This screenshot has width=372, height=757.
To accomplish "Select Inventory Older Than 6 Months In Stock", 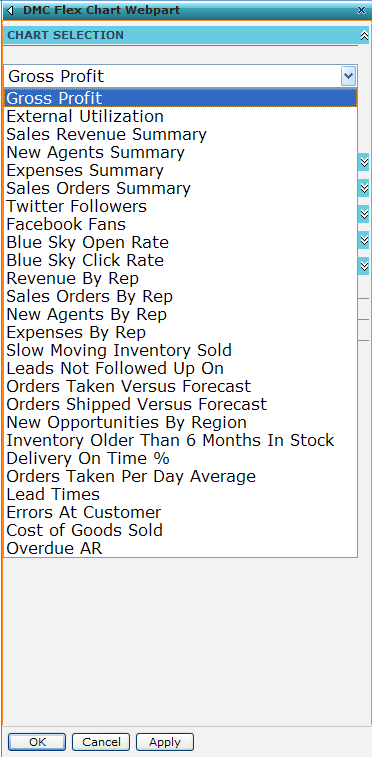I will [x=180, y=440].
